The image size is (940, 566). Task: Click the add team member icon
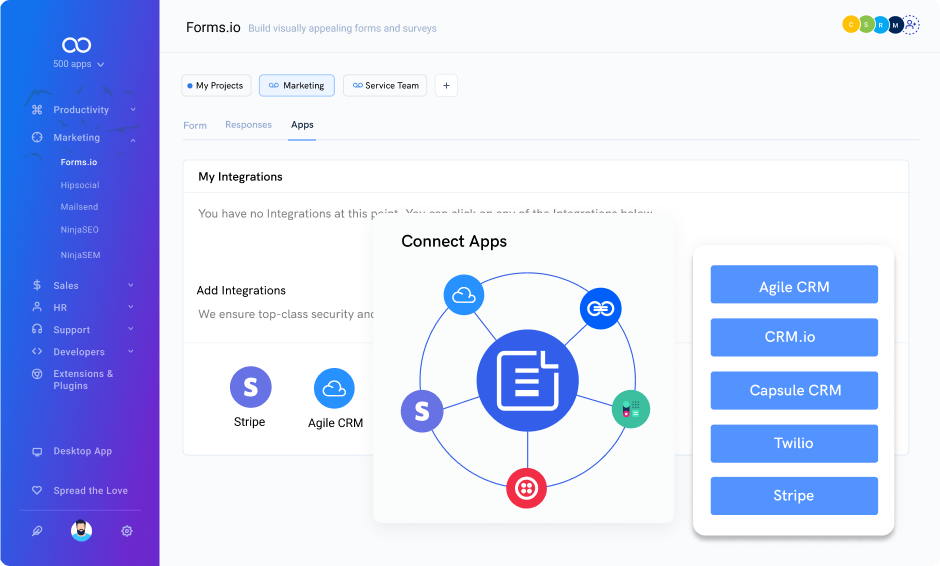point(911,25)
